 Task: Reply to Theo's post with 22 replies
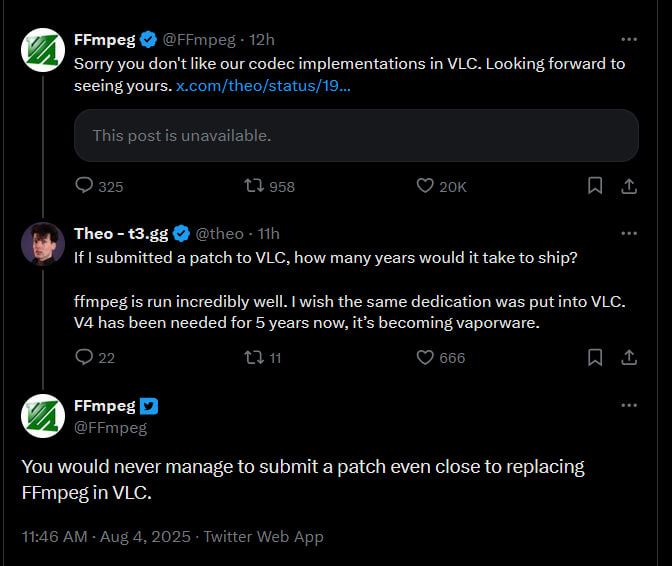point(85,357)
